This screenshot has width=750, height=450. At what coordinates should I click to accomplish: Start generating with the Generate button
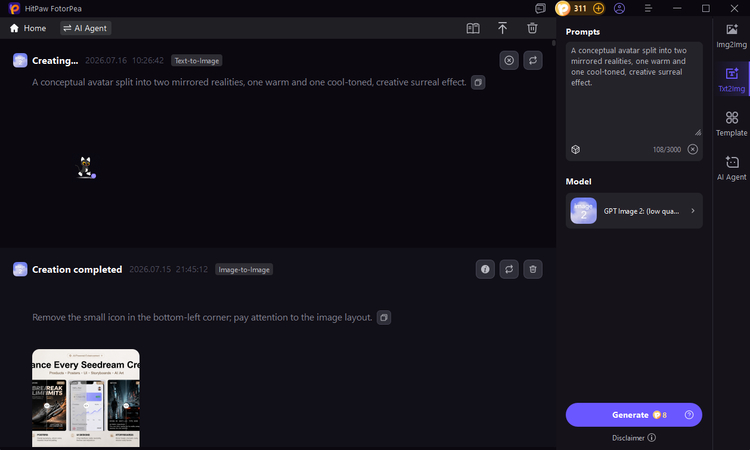634,415
